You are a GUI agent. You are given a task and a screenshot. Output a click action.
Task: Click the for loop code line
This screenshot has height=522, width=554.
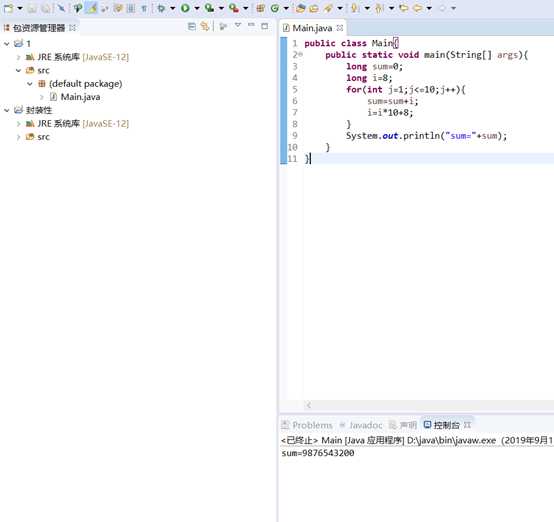[x=406, y=89]
